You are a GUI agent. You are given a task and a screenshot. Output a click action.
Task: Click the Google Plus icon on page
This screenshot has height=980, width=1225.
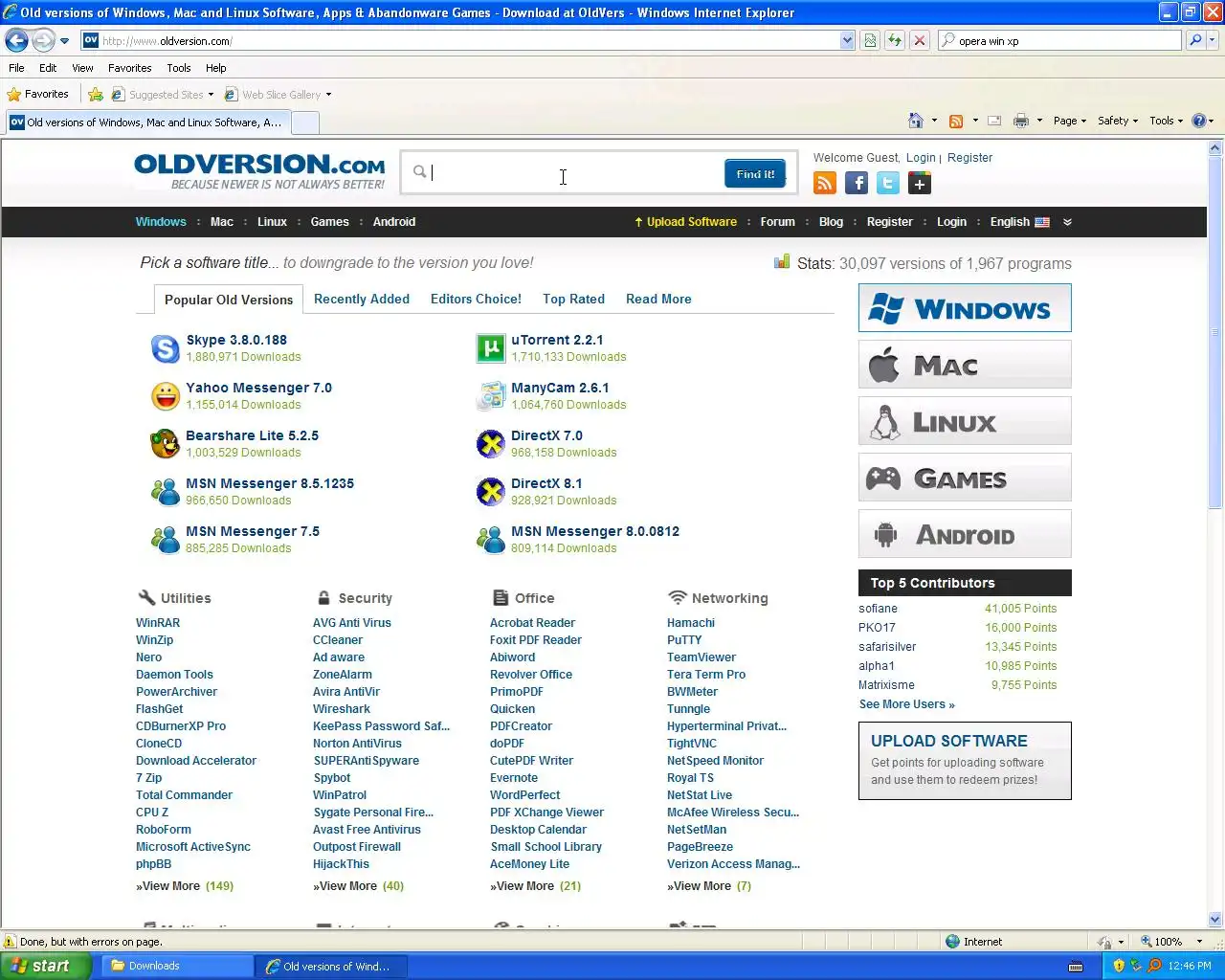point(920,183)
